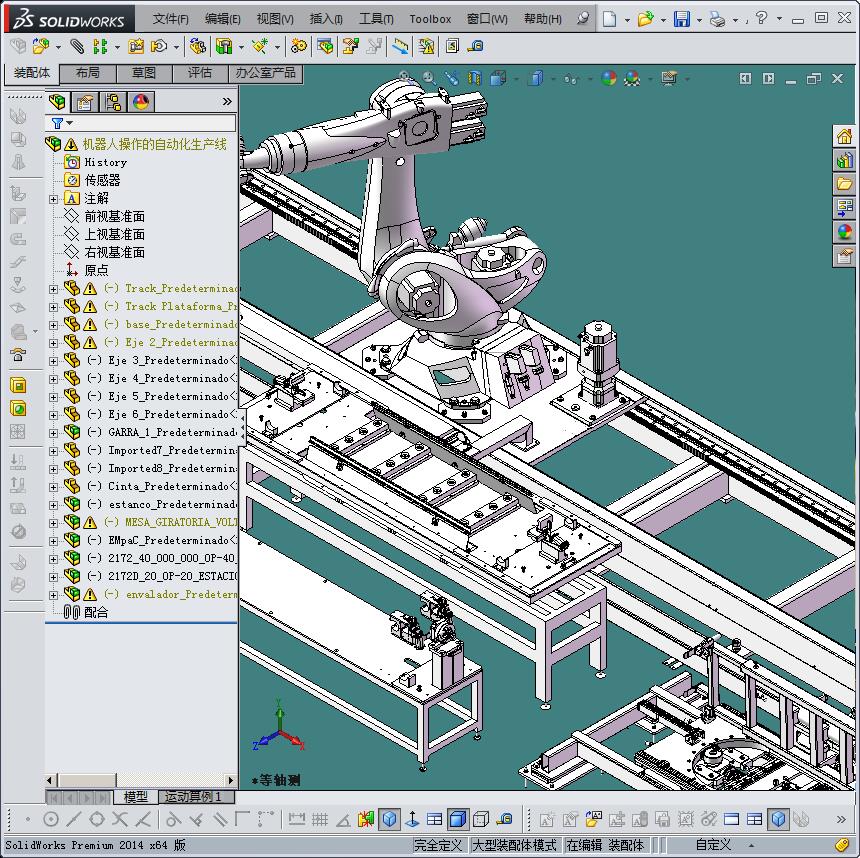Viewport: 860px width, 858px height.
Task: Select the 前视基准面 plane in tree
Action: point(115,216)
